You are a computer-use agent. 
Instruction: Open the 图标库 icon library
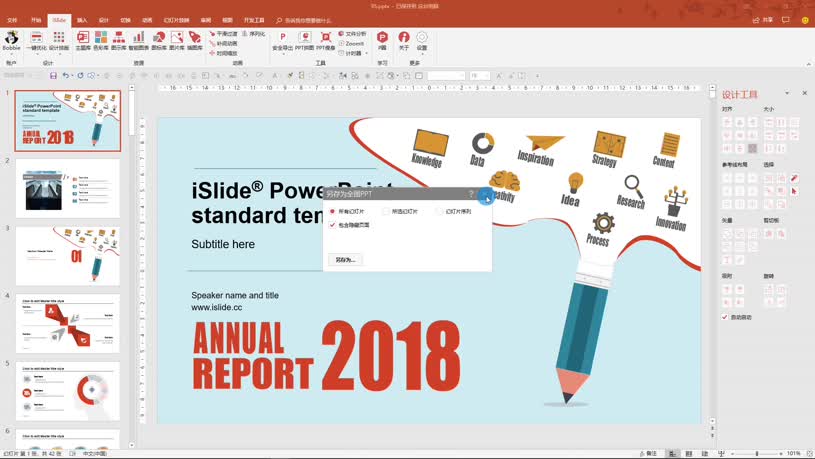(x=159, y=41)
